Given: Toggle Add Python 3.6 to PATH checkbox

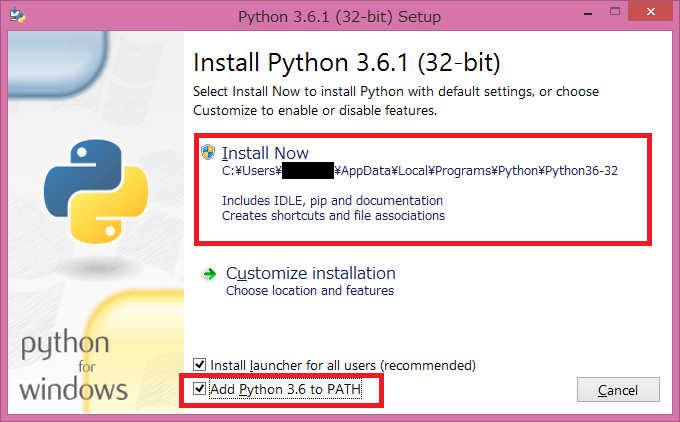Looking at the screenshot, I should point(199,388).
